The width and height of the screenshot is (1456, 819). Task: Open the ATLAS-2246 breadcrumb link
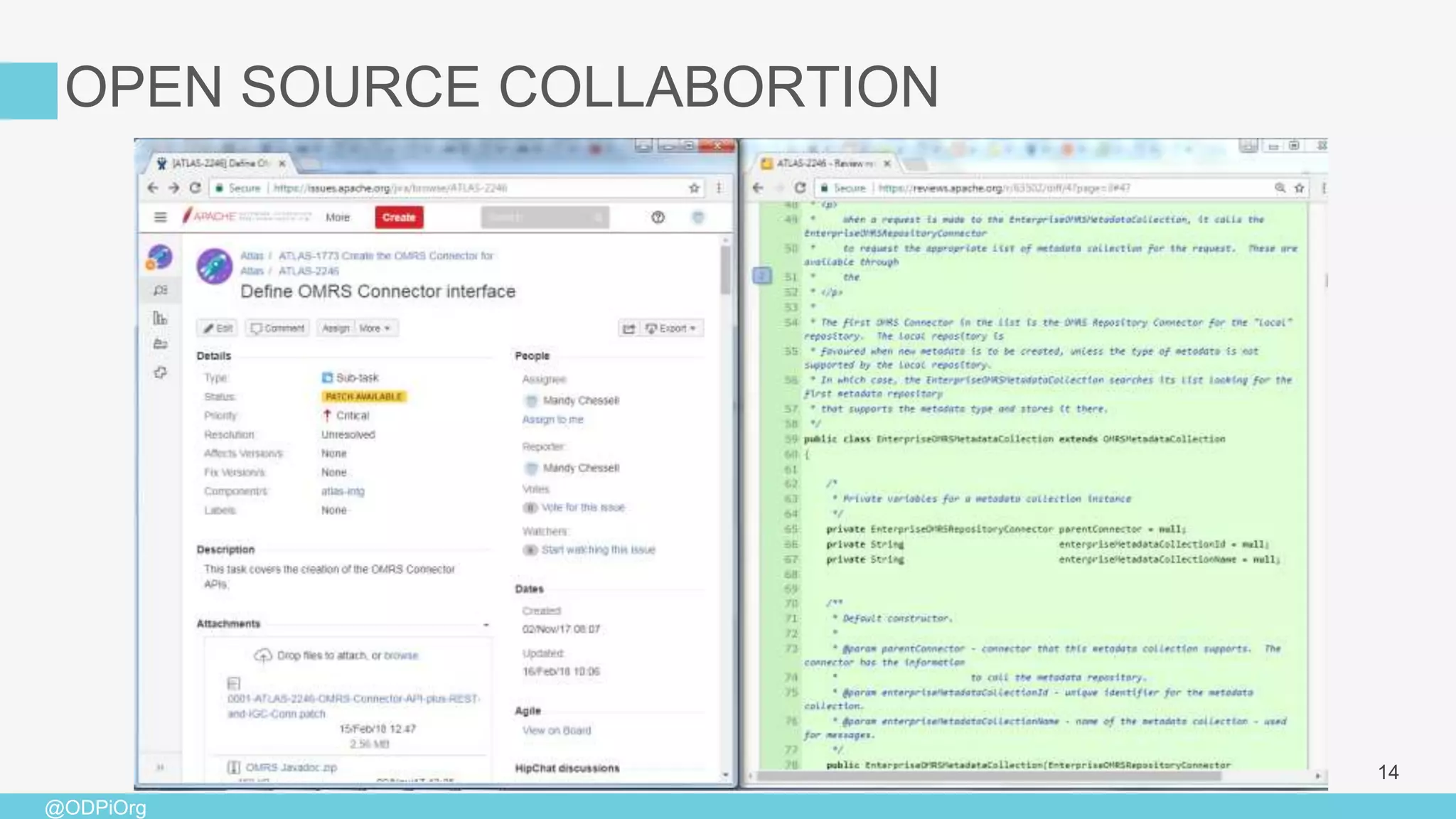[309, 271]
